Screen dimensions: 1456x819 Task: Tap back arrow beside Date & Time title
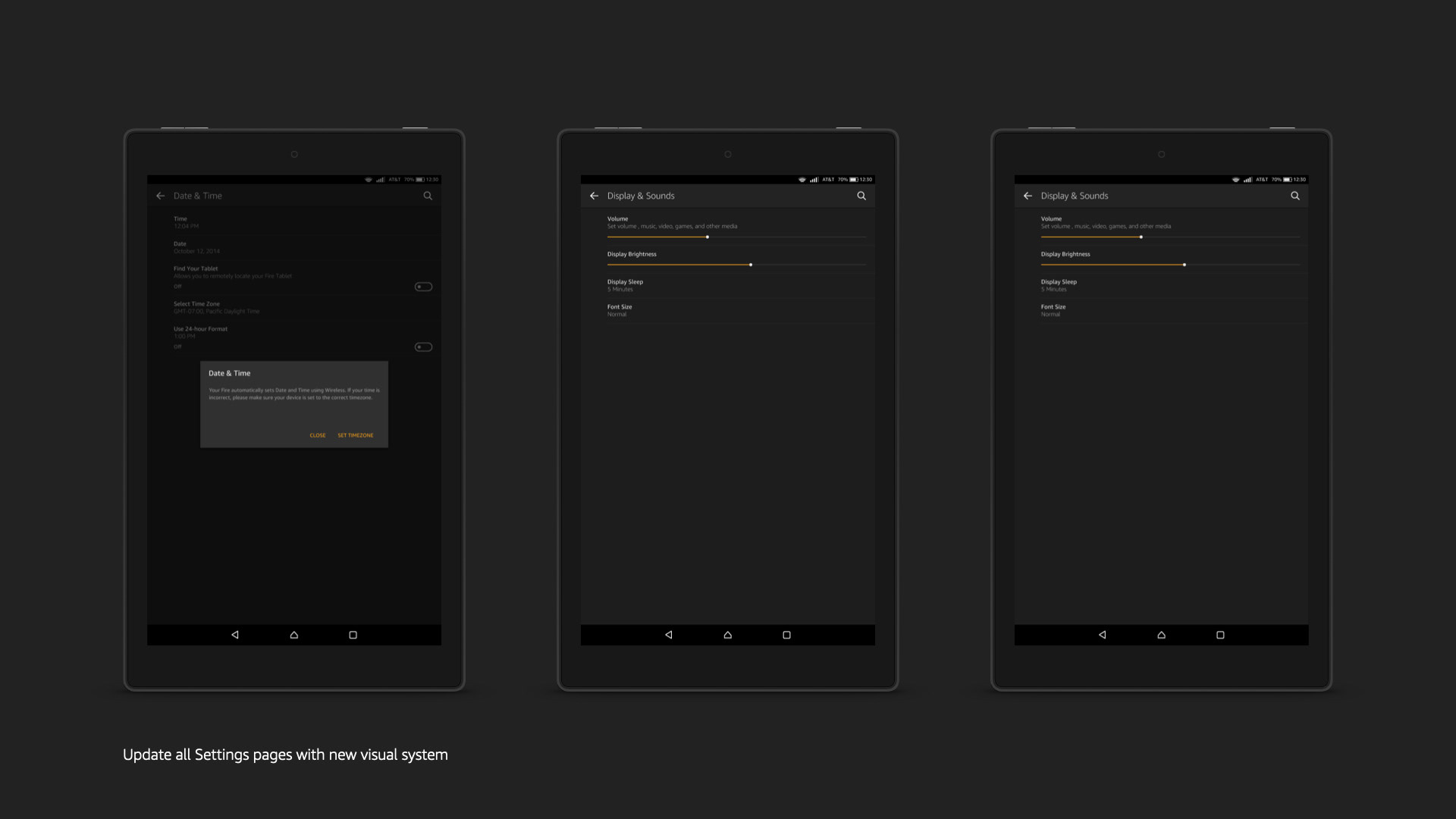(160, 196)
